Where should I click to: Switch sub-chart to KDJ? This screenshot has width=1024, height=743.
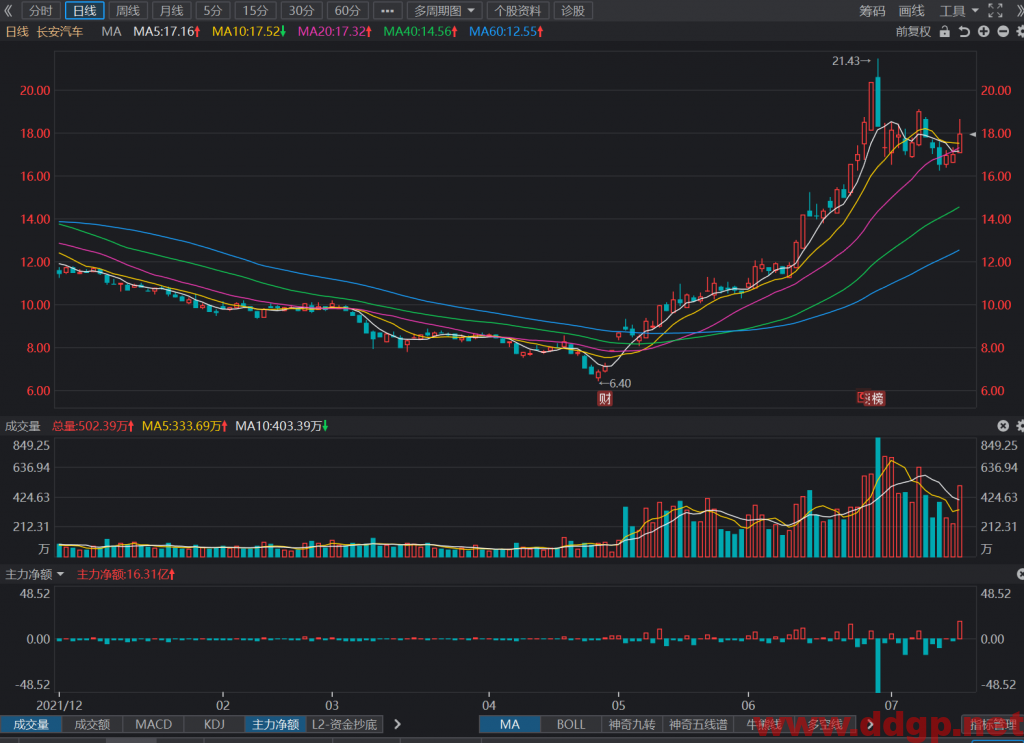[x=214, y=724]
